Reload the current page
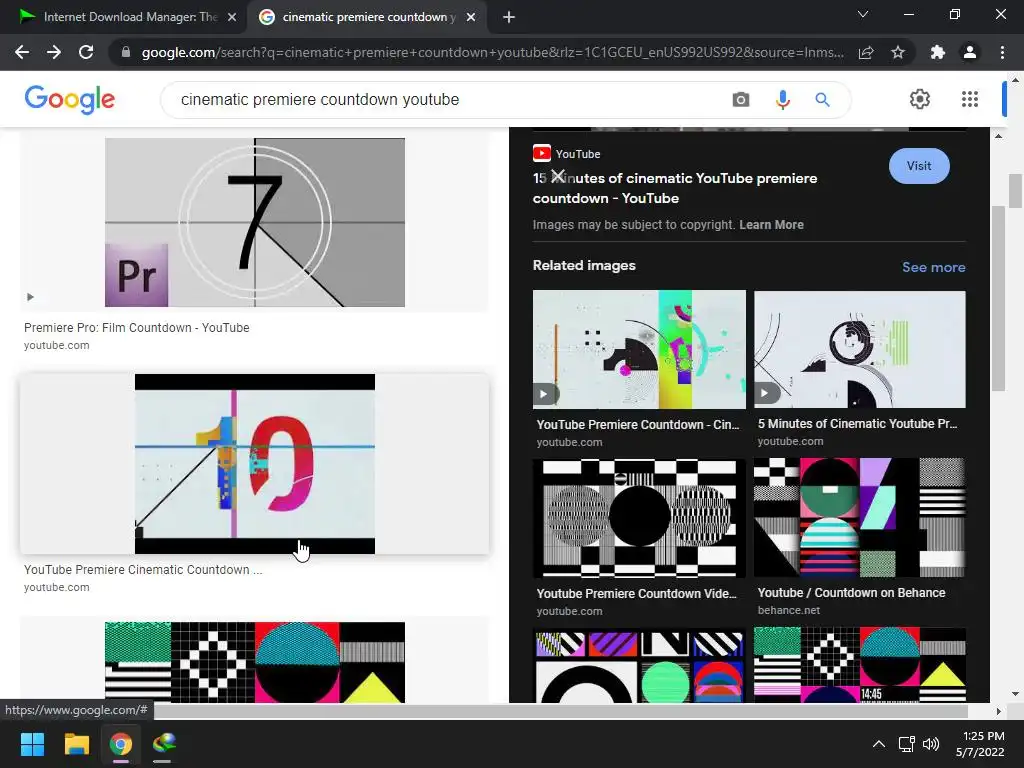This screenshot has width=1024, height=768. (86, 52)
